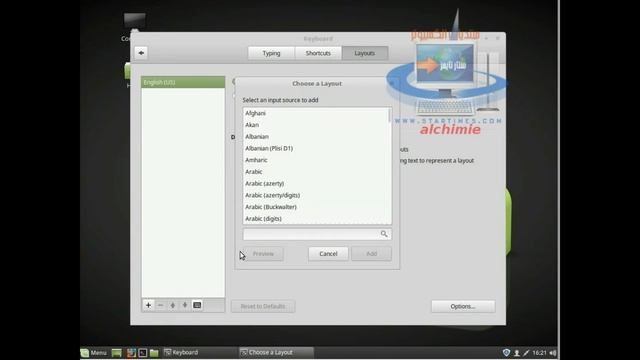The width and height of the screenshot is (640, 360).
Task: Click the Preview button in the dialog
Action: (x=263, y=253)
